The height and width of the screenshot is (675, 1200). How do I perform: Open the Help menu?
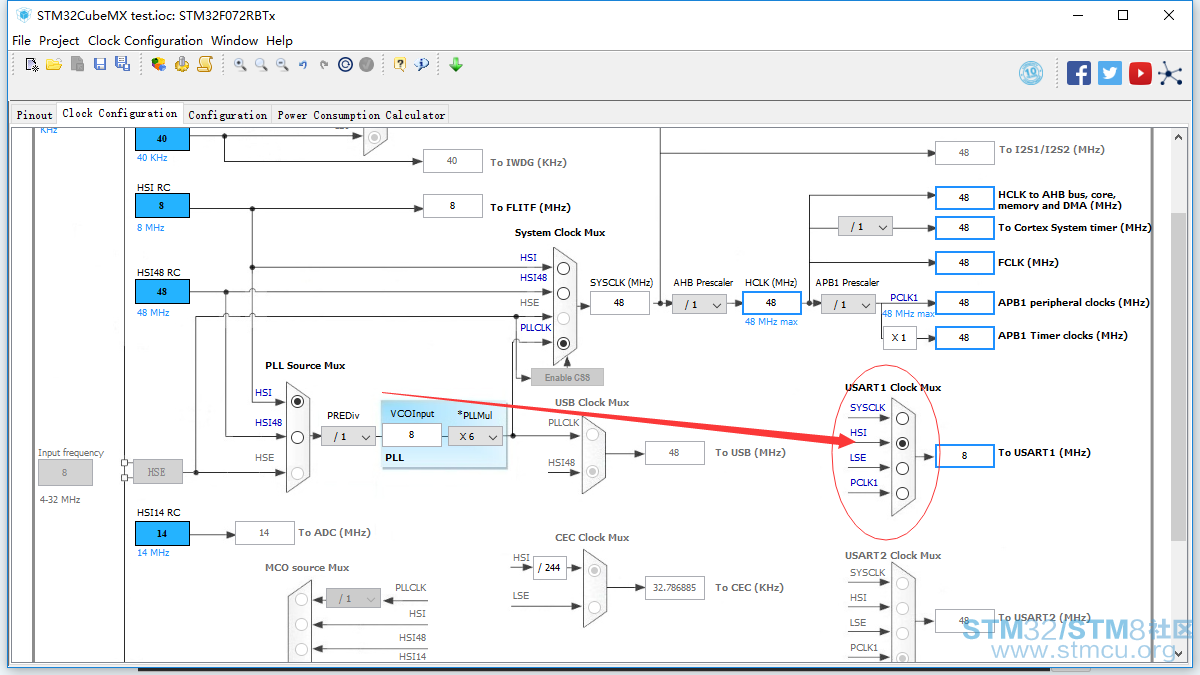point(280,41)
